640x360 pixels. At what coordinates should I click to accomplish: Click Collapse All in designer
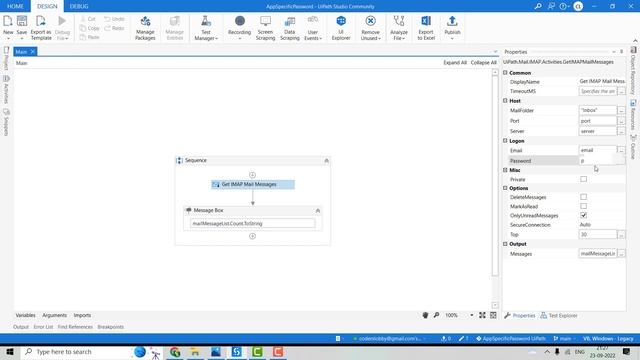pyautogui.click(x=483, y=62)
